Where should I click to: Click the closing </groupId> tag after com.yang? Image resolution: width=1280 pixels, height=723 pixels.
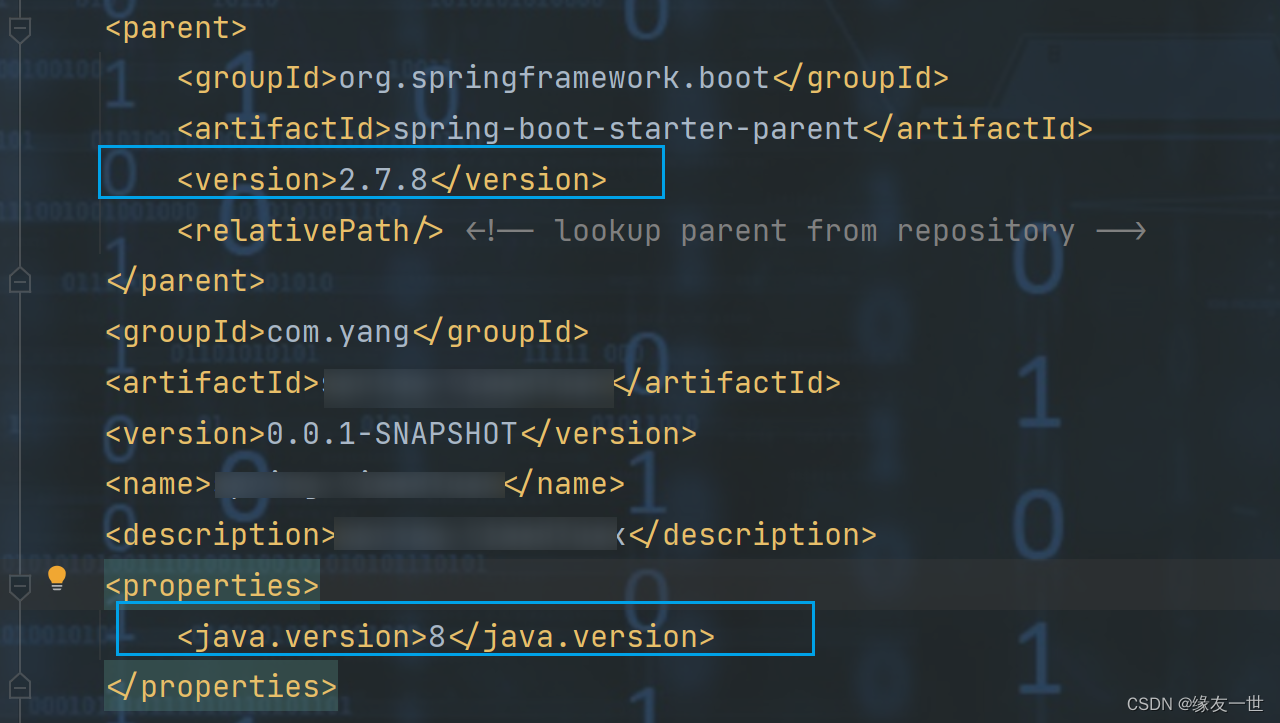point(499,332)
